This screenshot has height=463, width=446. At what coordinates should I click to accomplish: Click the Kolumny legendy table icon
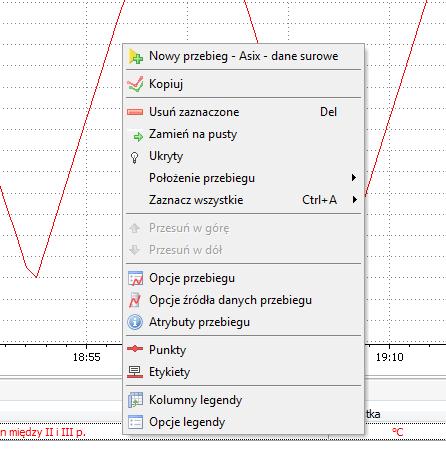(x=135, y=400)
